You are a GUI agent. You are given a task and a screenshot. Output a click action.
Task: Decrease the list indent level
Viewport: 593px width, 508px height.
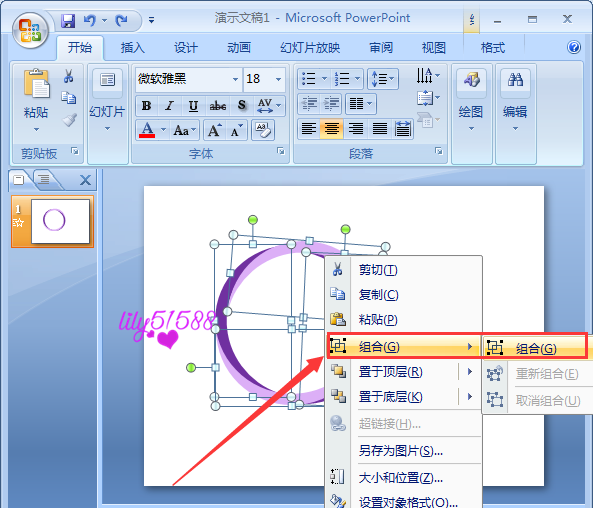click(309, 103)
